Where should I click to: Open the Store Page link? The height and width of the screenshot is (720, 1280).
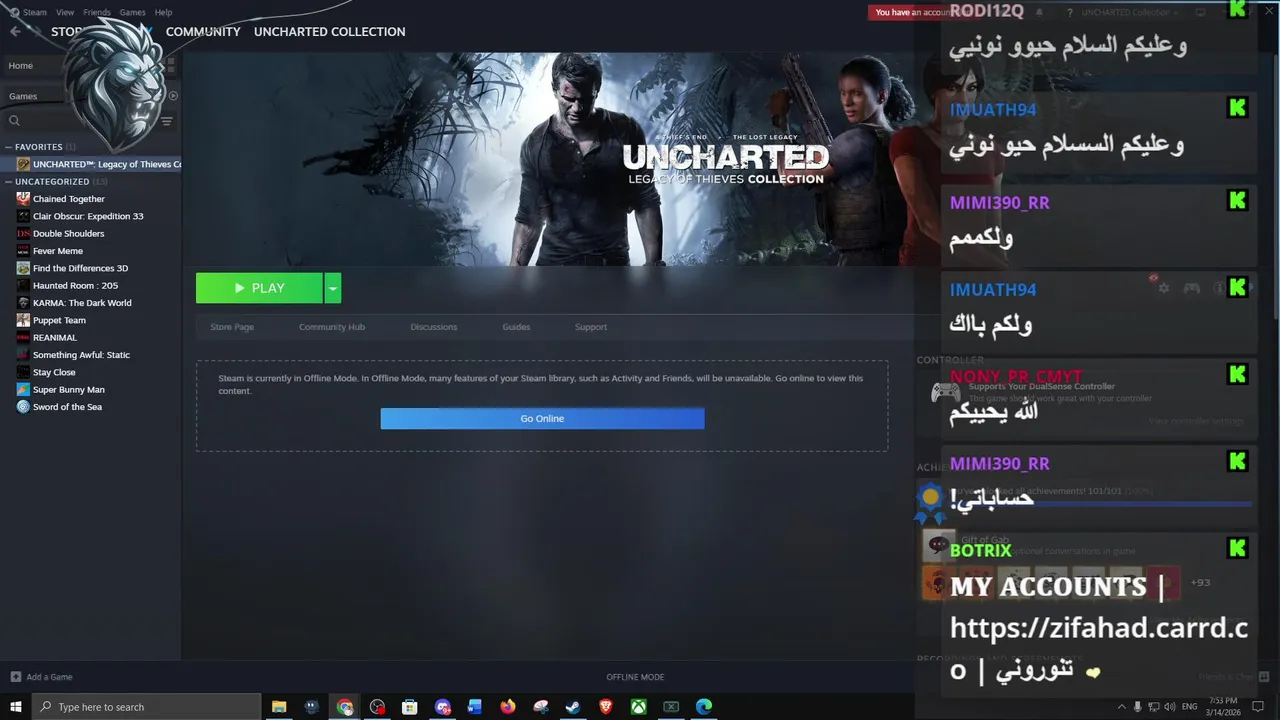click(x=232, y=327)
